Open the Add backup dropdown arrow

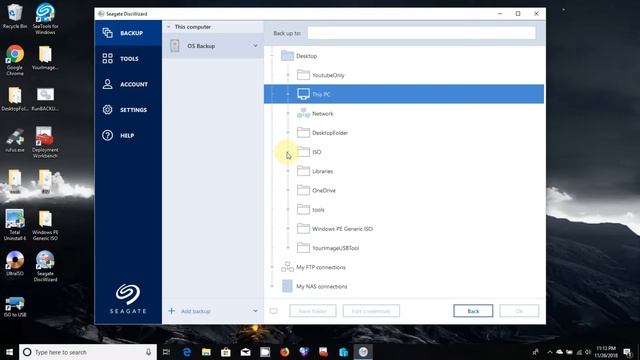[255, 311]
